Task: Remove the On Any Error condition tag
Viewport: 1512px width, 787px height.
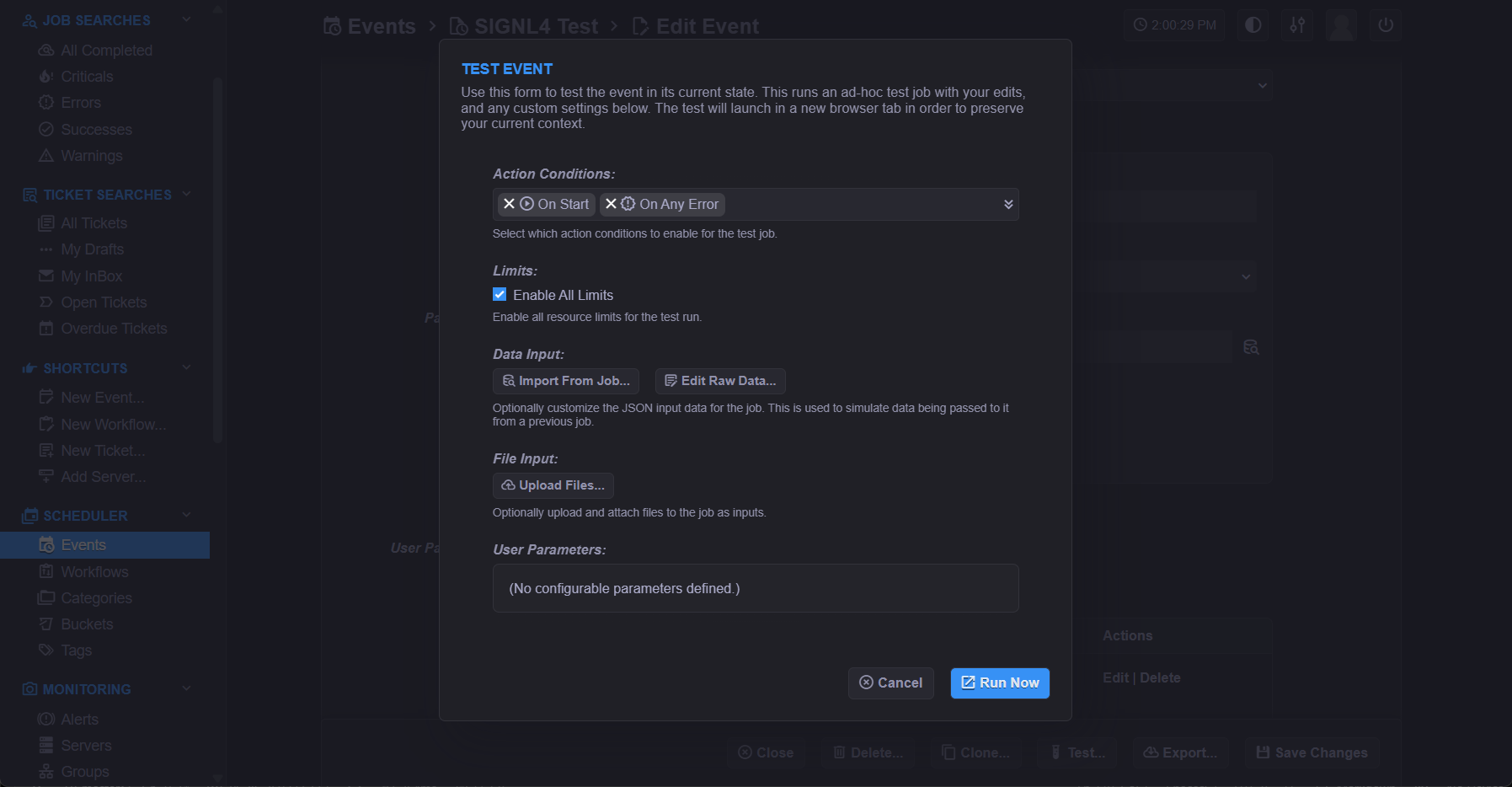Action: coord(611,204)
